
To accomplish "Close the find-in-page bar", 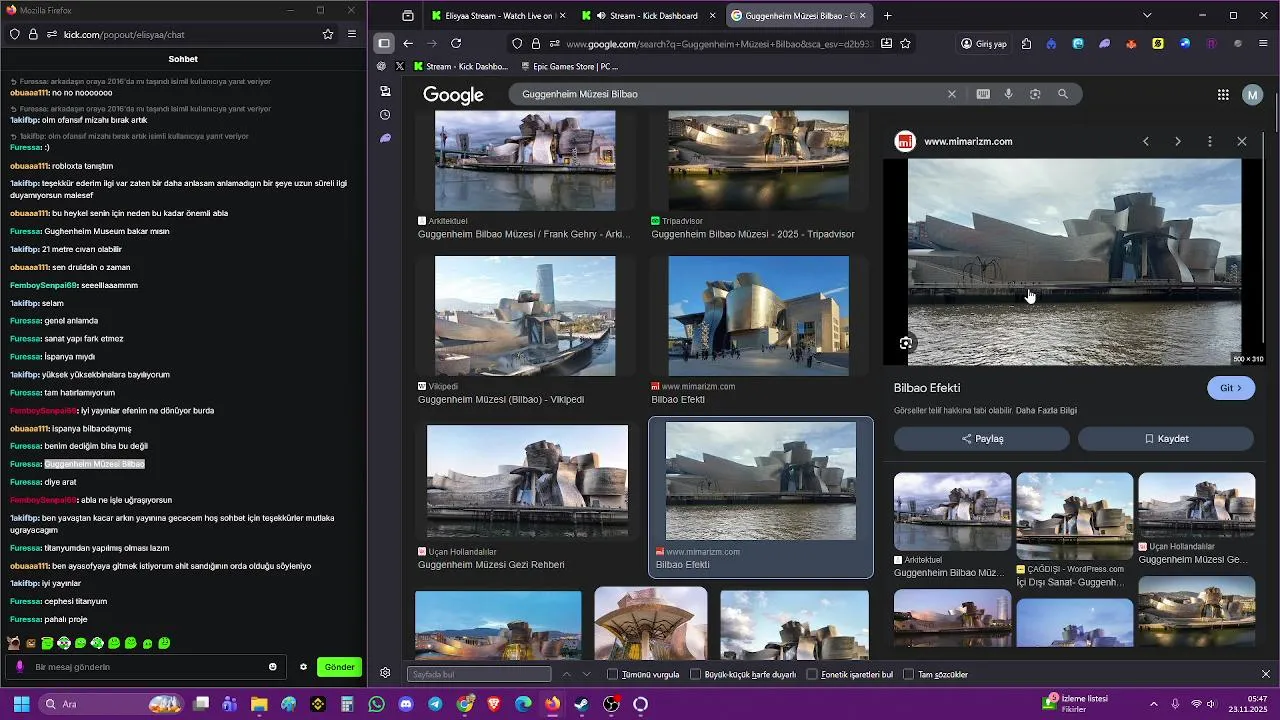I will 1265,674.
